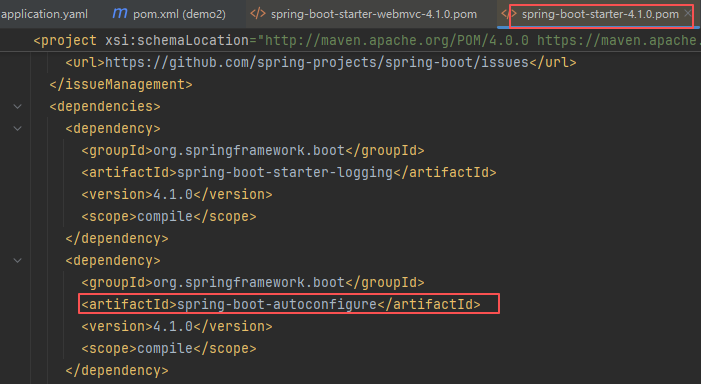Close the spring-boot-starter-4.1.0.pom tab
This screenshot has height=384, width=701.
coord(688,13)
